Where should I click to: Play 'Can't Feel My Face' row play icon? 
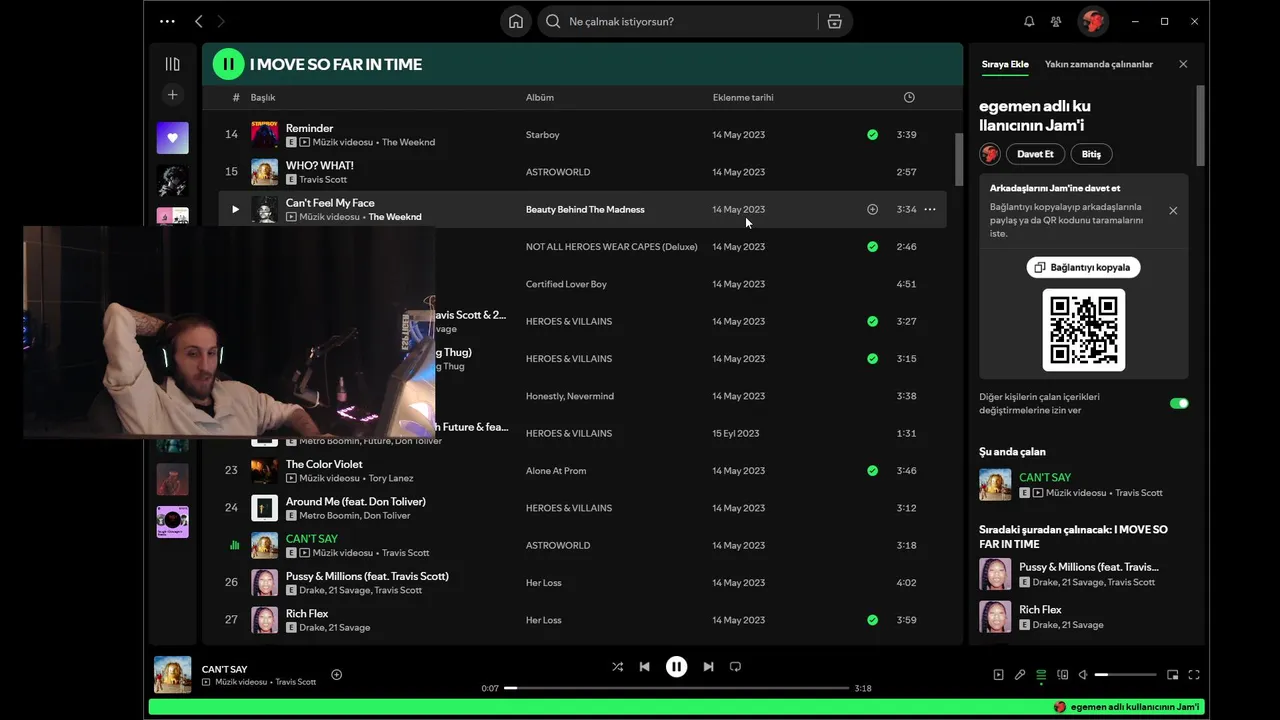(235, 209)
